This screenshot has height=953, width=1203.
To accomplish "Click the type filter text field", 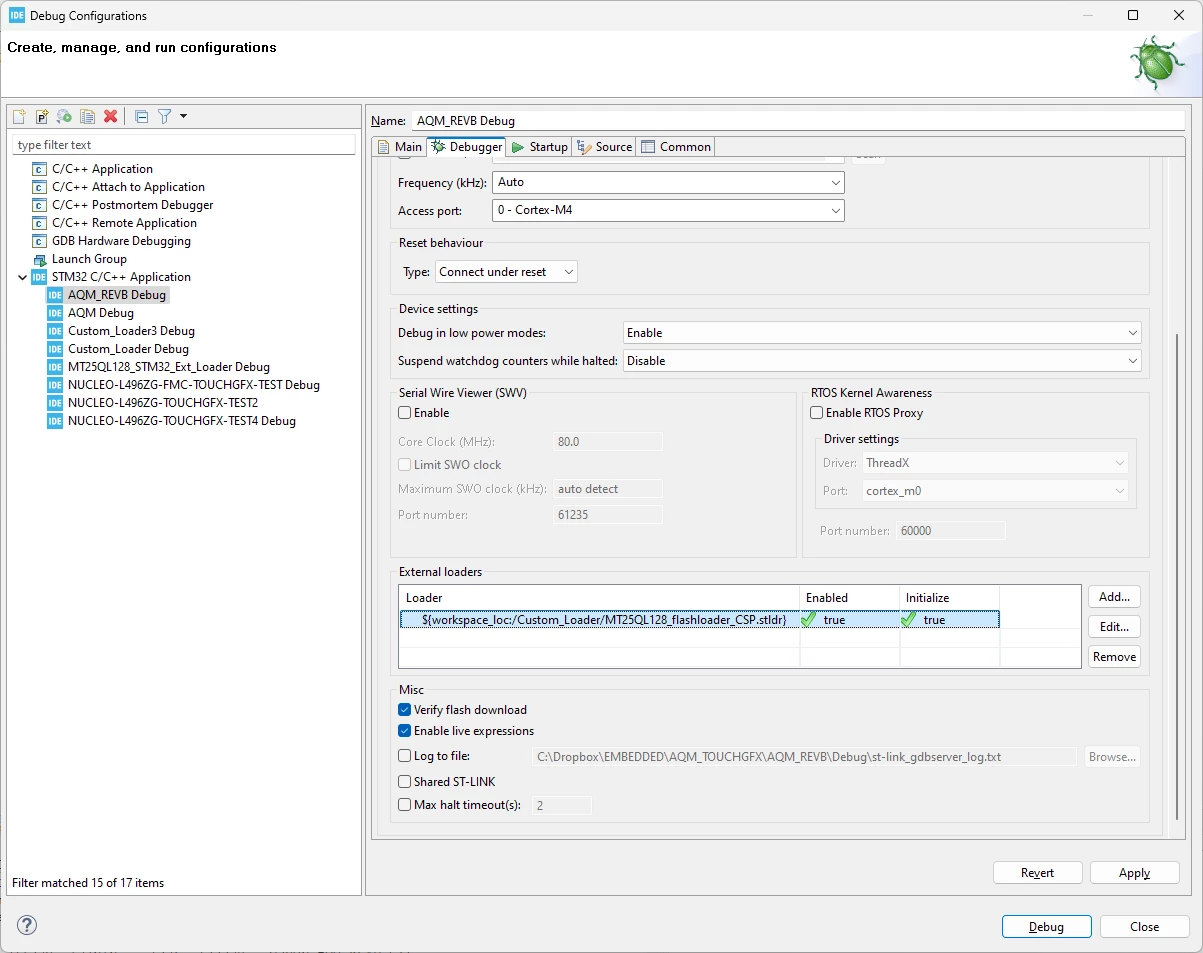I will click(184, 145).
